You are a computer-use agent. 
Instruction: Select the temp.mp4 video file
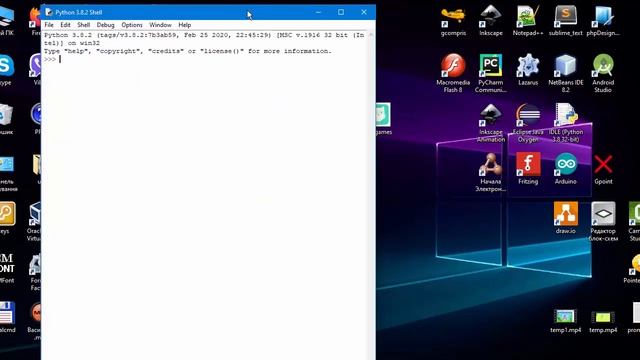point(603,321)
